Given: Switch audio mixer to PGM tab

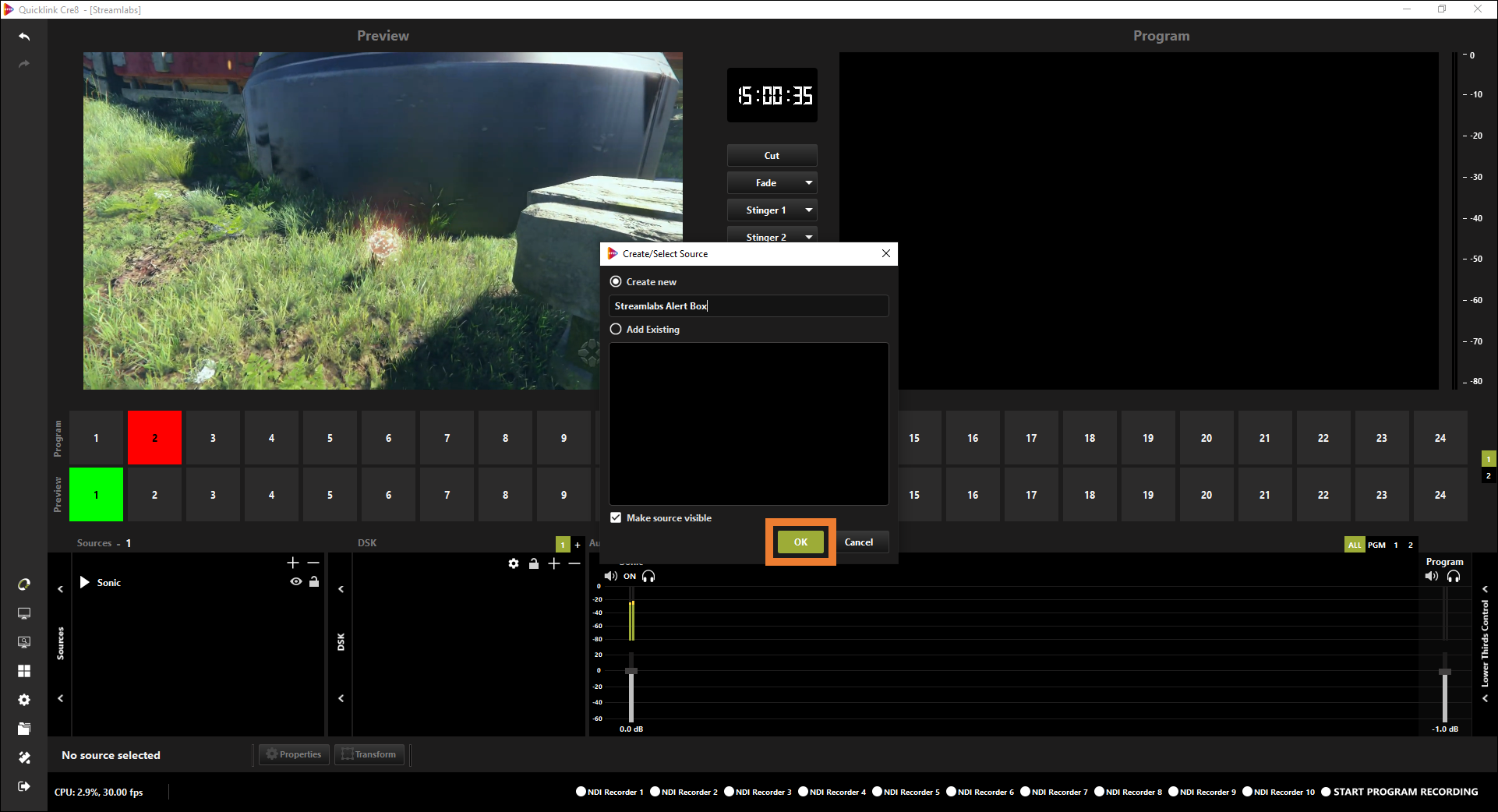Looking at the screenshot, I should (1376, 545).
